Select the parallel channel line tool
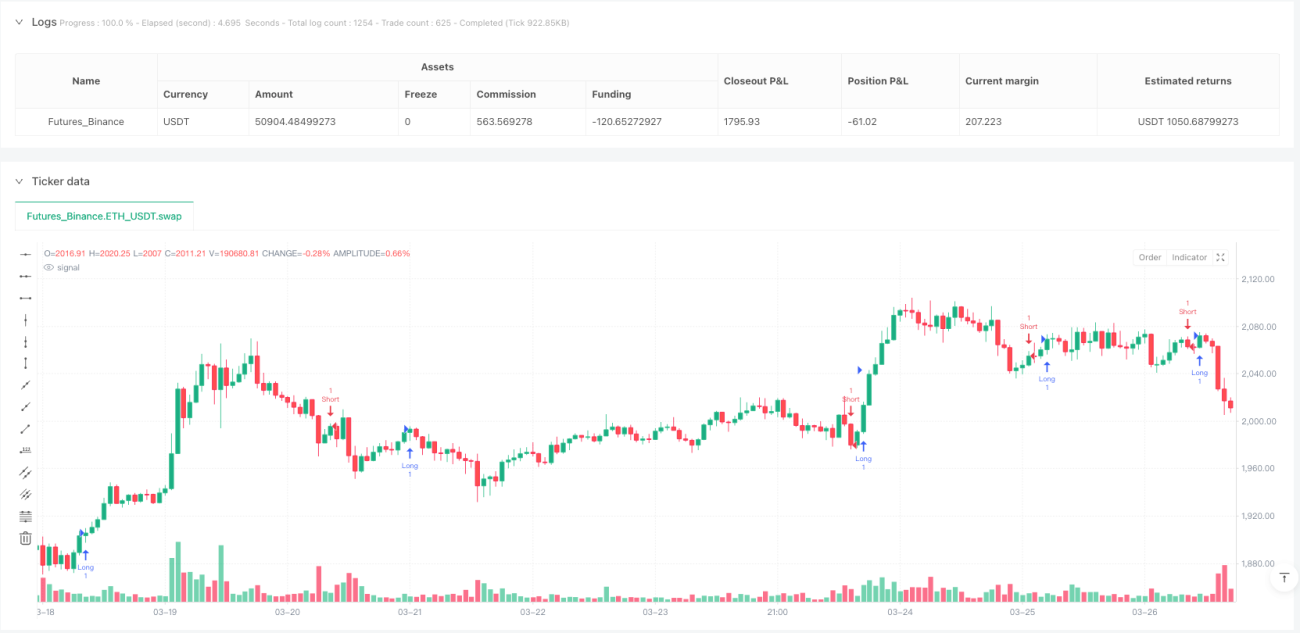Image resolution: width=1300 pixels, height=633 pixels. pyautogui.click(x=25, y=472)
